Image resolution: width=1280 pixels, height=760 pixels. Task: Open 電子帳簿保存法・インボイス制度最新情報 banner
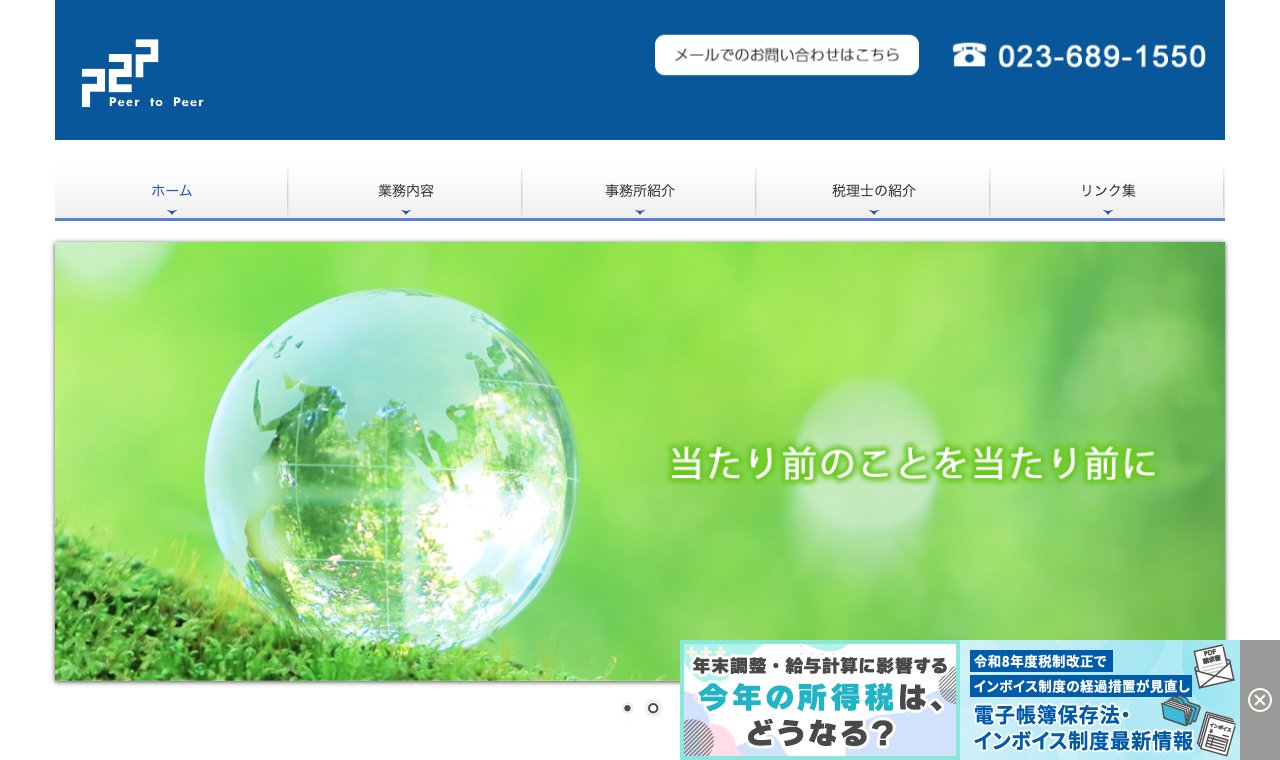click(1100, 700)
